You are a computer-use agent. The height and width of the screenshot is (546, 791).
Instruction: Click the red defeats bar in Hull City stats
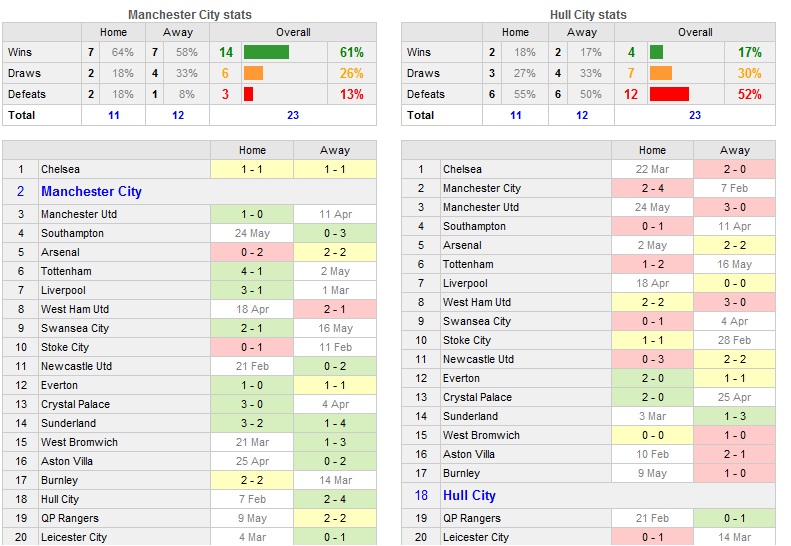669,94
